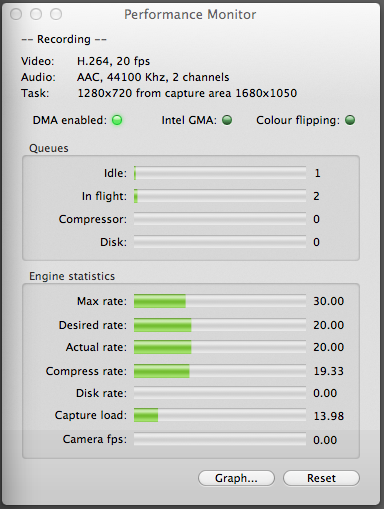
Task: Open the Graph... window
Action: [236, 478]
